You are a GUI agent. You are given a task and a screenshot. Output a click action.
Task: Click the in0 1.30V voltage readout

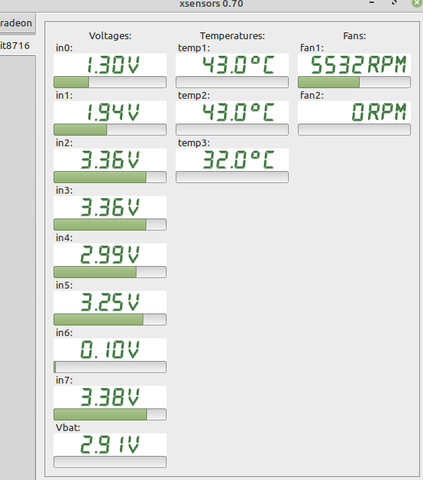110,65
